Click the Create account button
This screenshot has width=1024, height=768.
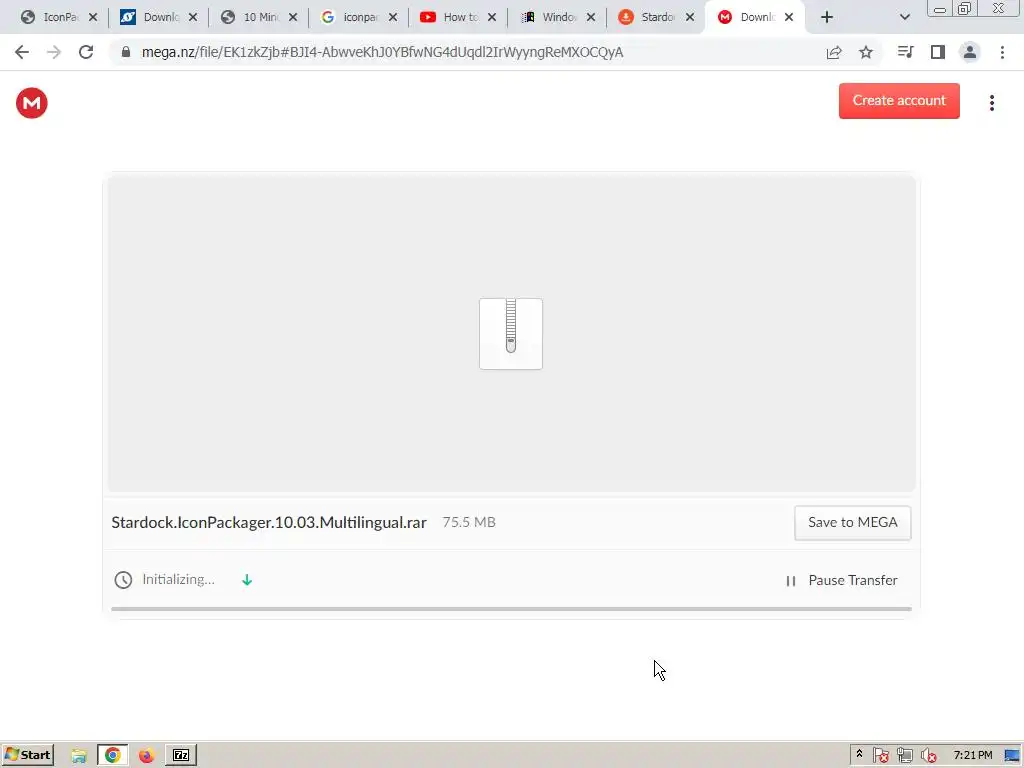coord(899,101)
